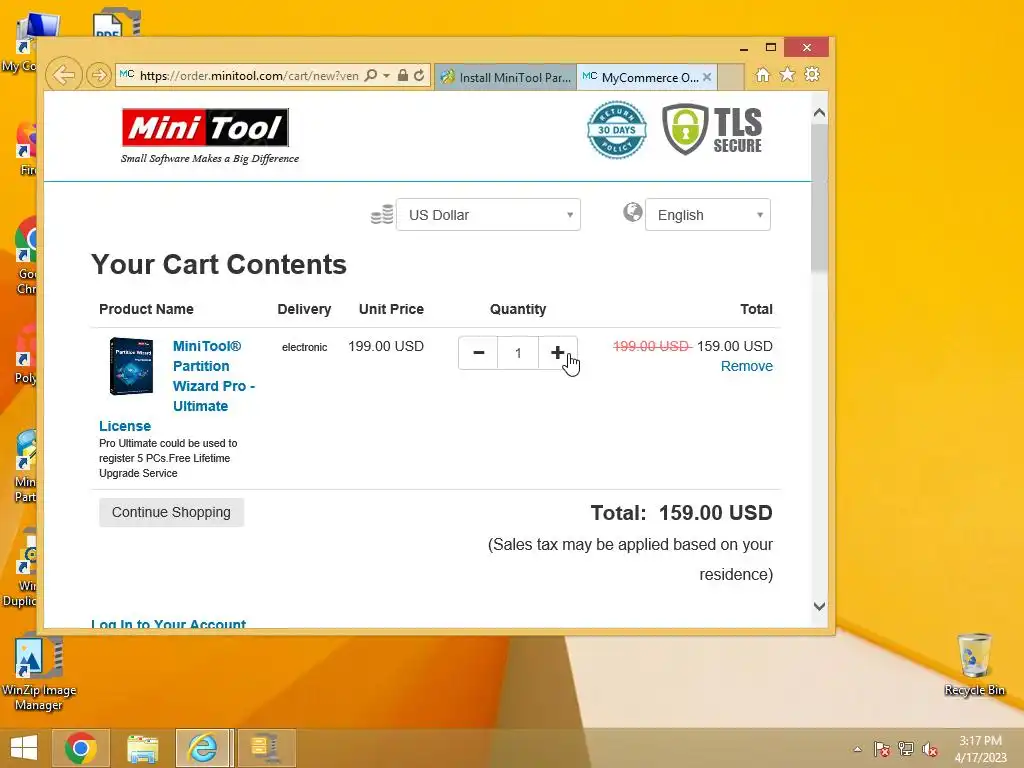Image resolution: width=1024 pixels, height=768 pixels.
Task: Show hidden tray icons arrow
Action: tap(857, 749)
